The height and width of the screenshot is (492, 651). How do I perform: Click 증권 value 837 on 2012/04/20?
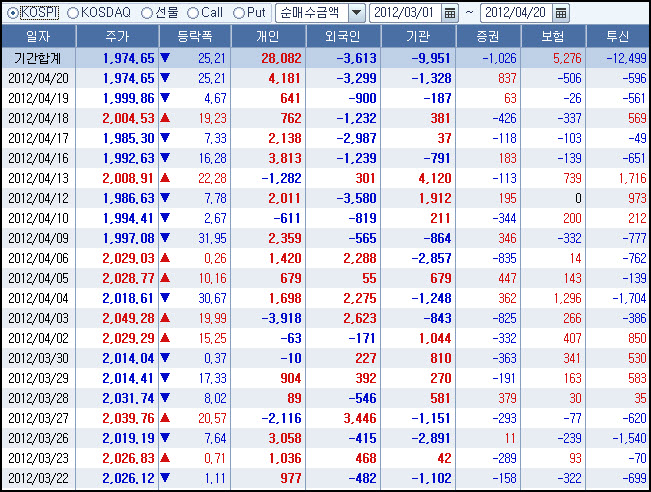(507, 78)
